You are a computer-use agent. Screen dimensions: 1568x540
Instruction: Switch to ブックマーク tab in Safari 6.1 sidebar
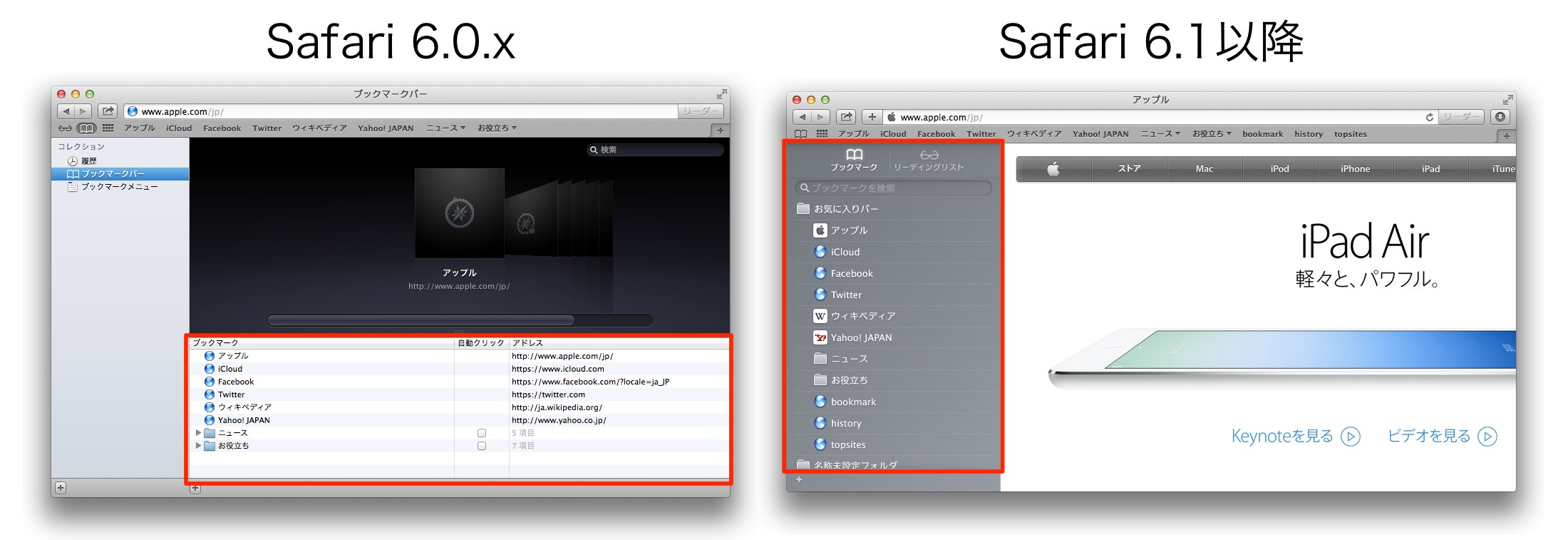pos(854,161)
